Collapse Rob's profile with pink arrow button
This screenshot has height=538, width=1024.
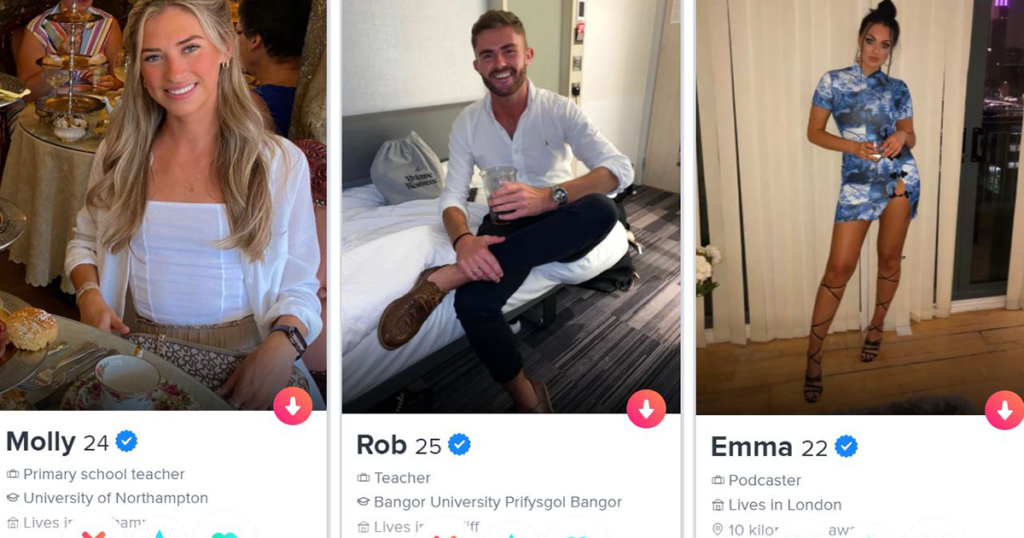coord(646,409)
